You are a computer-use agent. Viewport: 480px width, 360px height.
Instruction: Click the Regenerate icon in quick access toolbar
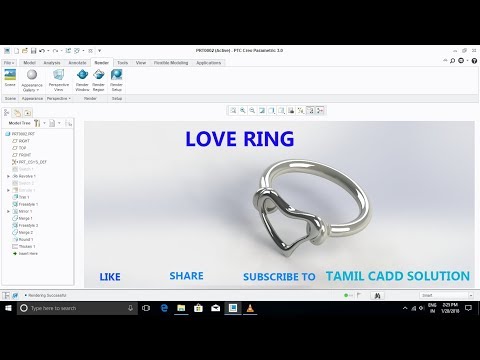pyautogui.click(x=68, y=51)
